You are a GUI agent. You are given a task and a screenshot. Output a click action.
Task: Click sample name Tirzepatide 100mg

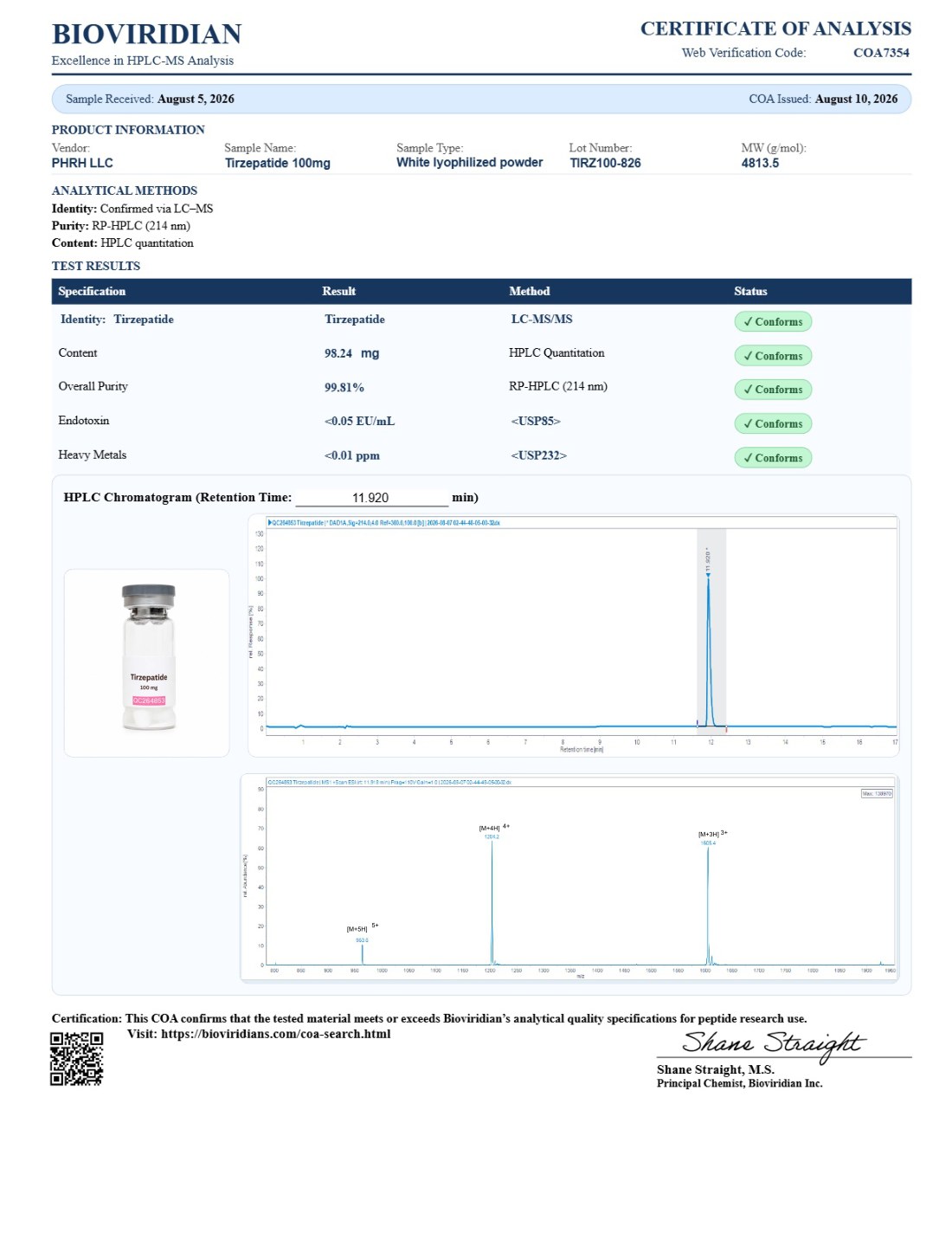(278, 163)
